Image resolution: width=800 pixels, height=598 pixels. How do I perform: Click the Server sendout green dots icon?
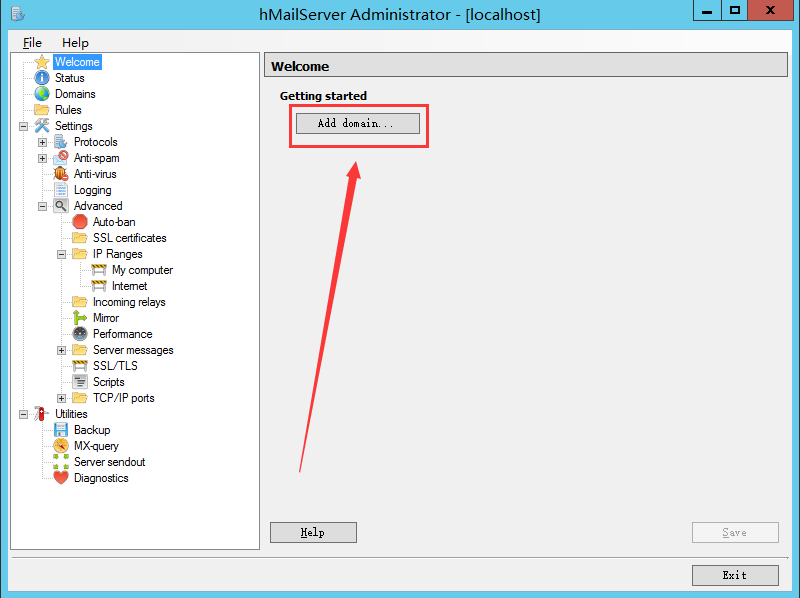click(x=61, y=462)
